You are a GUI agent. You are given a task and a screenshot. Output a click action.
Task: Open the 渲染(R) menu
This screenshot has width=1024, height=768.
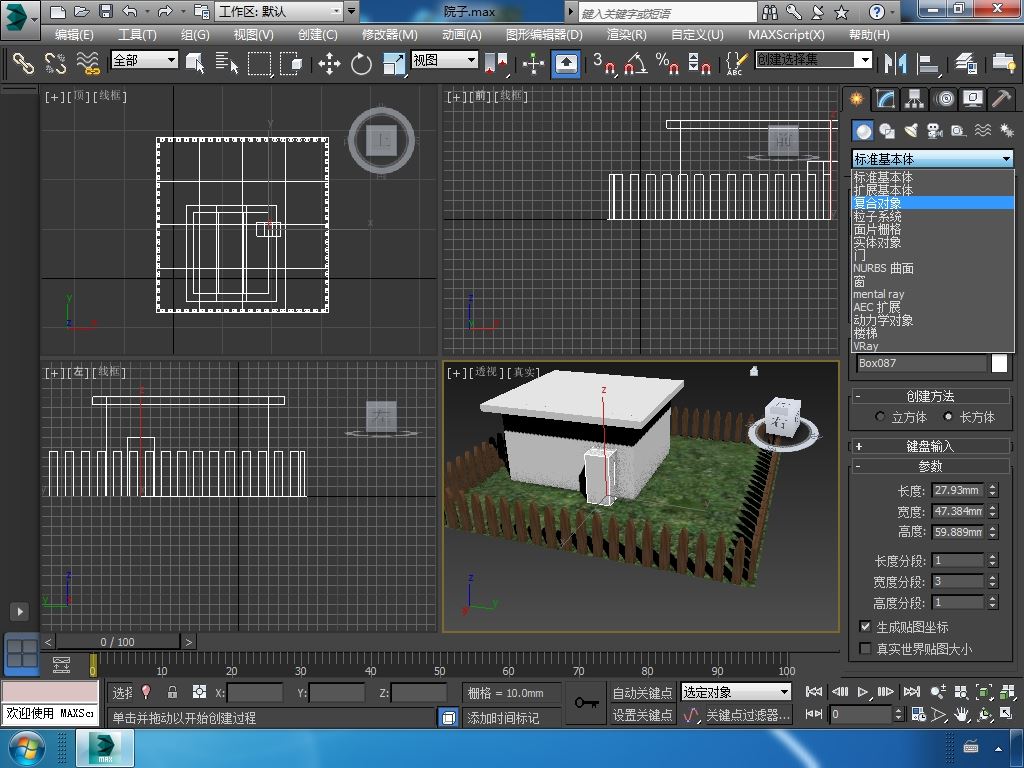point(626,35)
